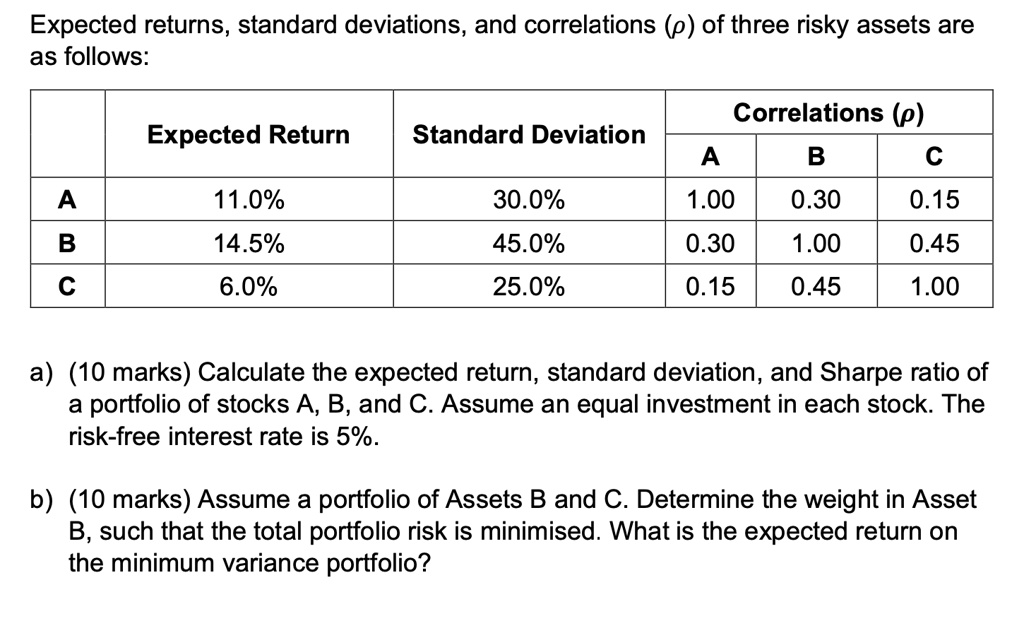This screenshot has height=633, width=1024.
Task: Select the 45.0% standard deviation cell
Action: point(529,243)
